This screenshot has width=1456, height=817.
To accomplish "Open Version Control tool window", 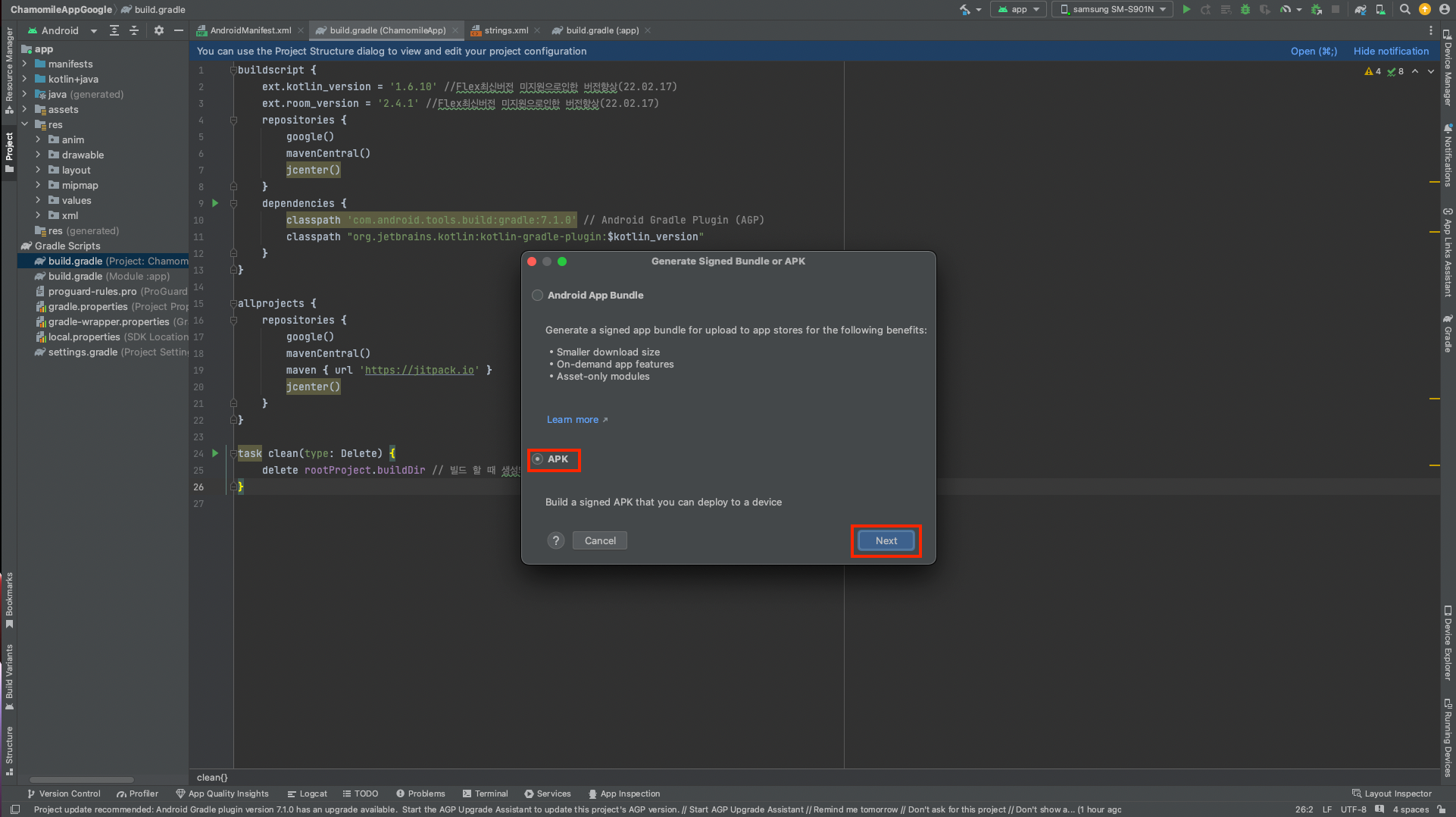I will coord(64,794).
